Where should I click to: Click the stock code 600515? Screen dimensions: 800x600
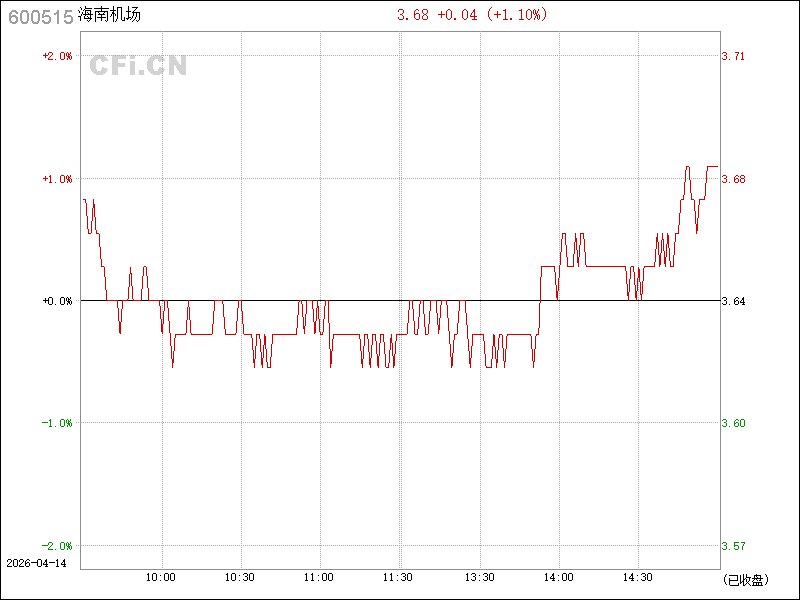tap(38, 16)
